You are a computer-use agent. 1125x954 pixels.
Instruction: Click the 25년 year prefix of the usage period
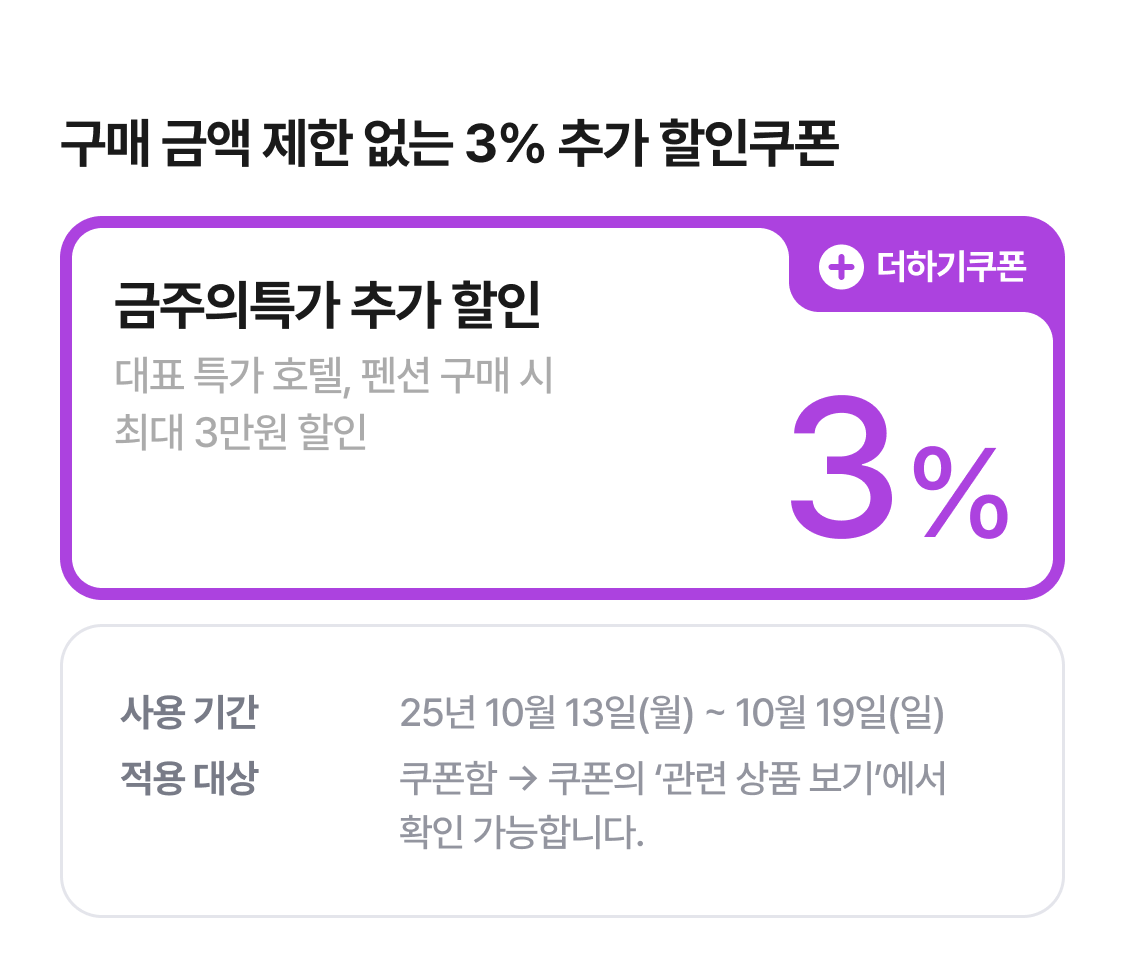[x=436, y=714]
